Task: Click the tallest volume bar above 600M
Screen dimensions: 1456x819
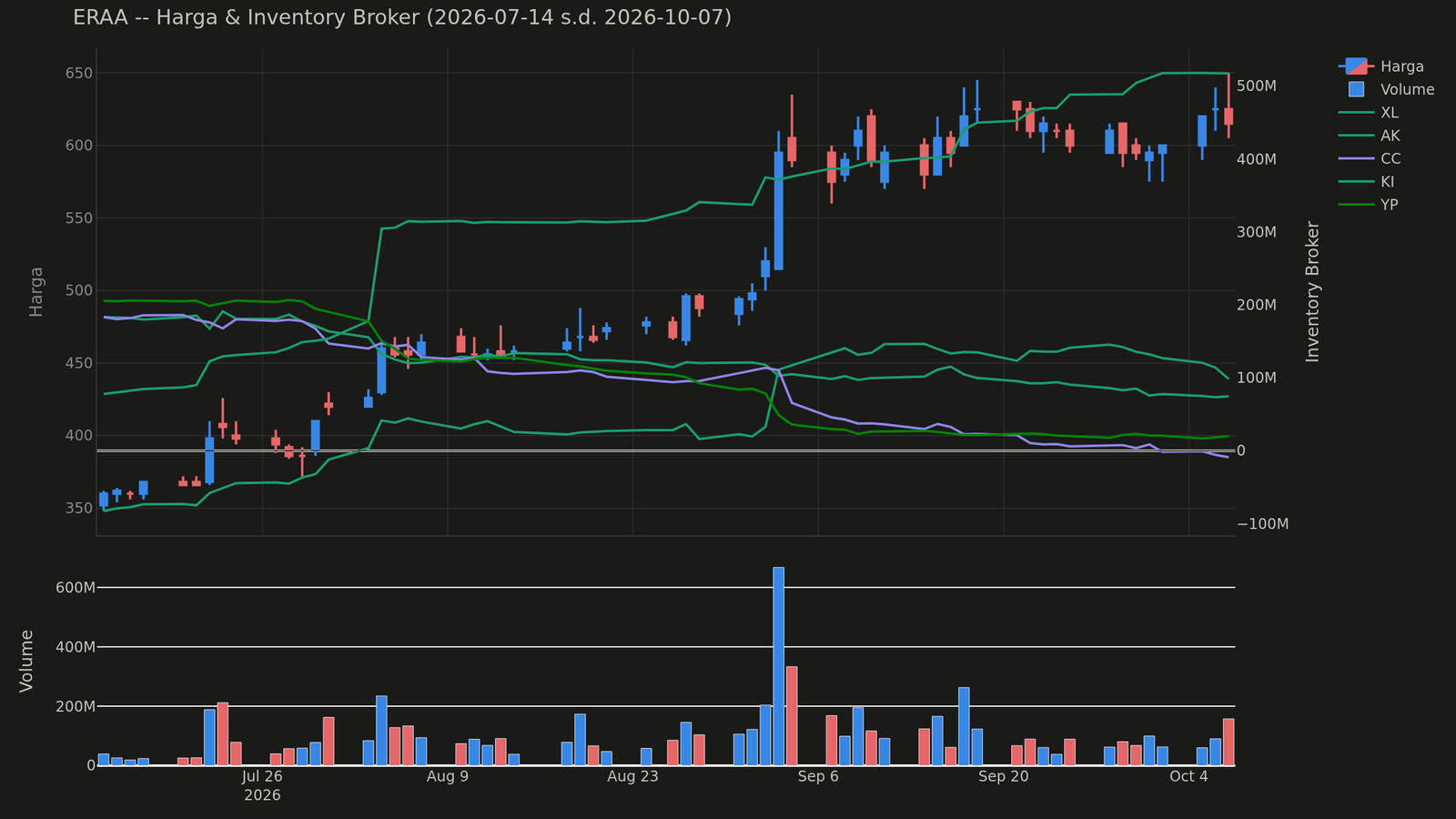Action: 778,666
